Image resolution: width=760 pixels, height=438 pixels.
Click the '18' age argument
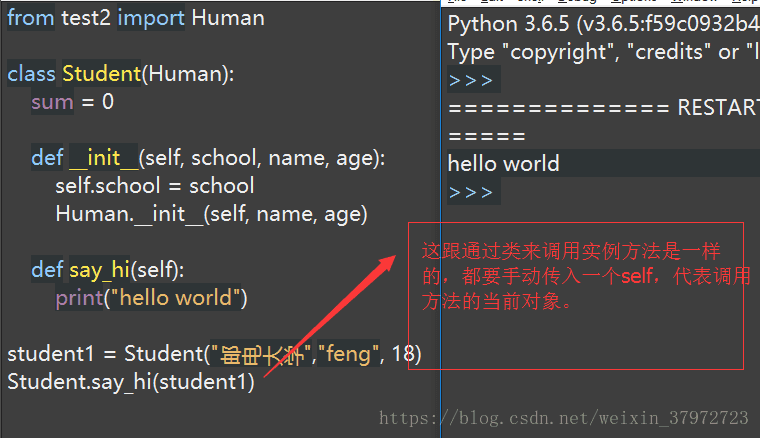point(402,354)
